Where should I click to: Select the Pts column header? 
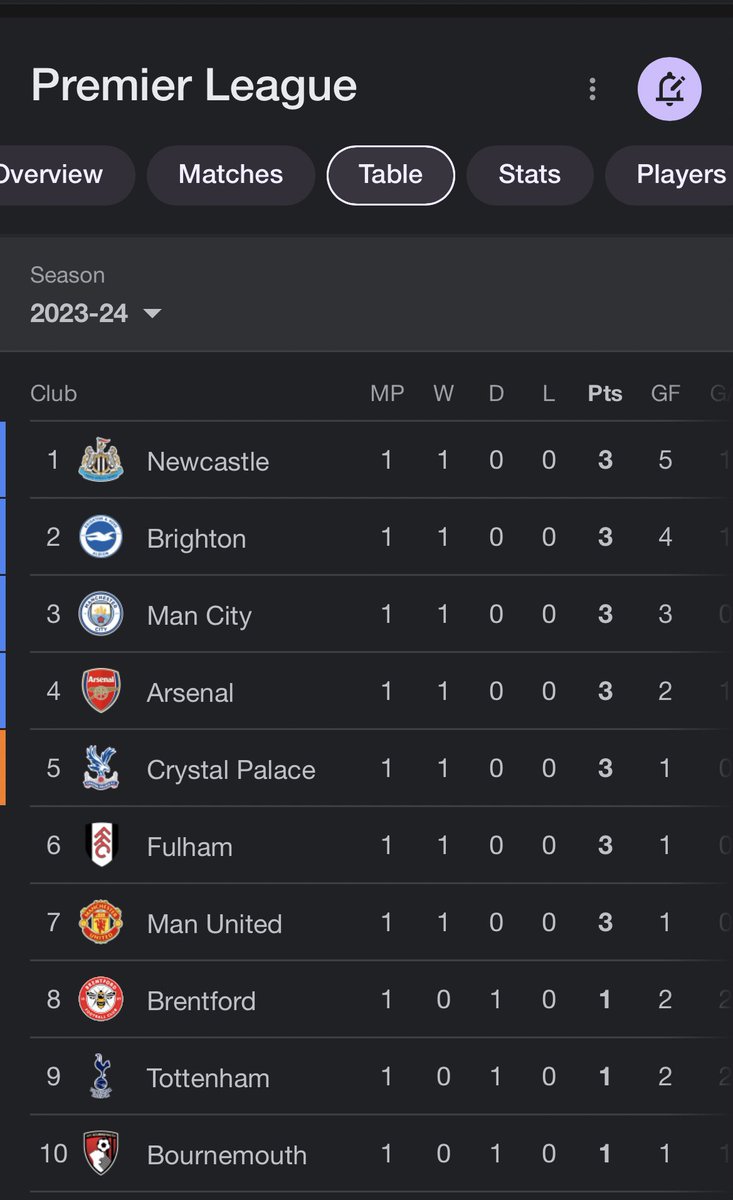point(605,394)
